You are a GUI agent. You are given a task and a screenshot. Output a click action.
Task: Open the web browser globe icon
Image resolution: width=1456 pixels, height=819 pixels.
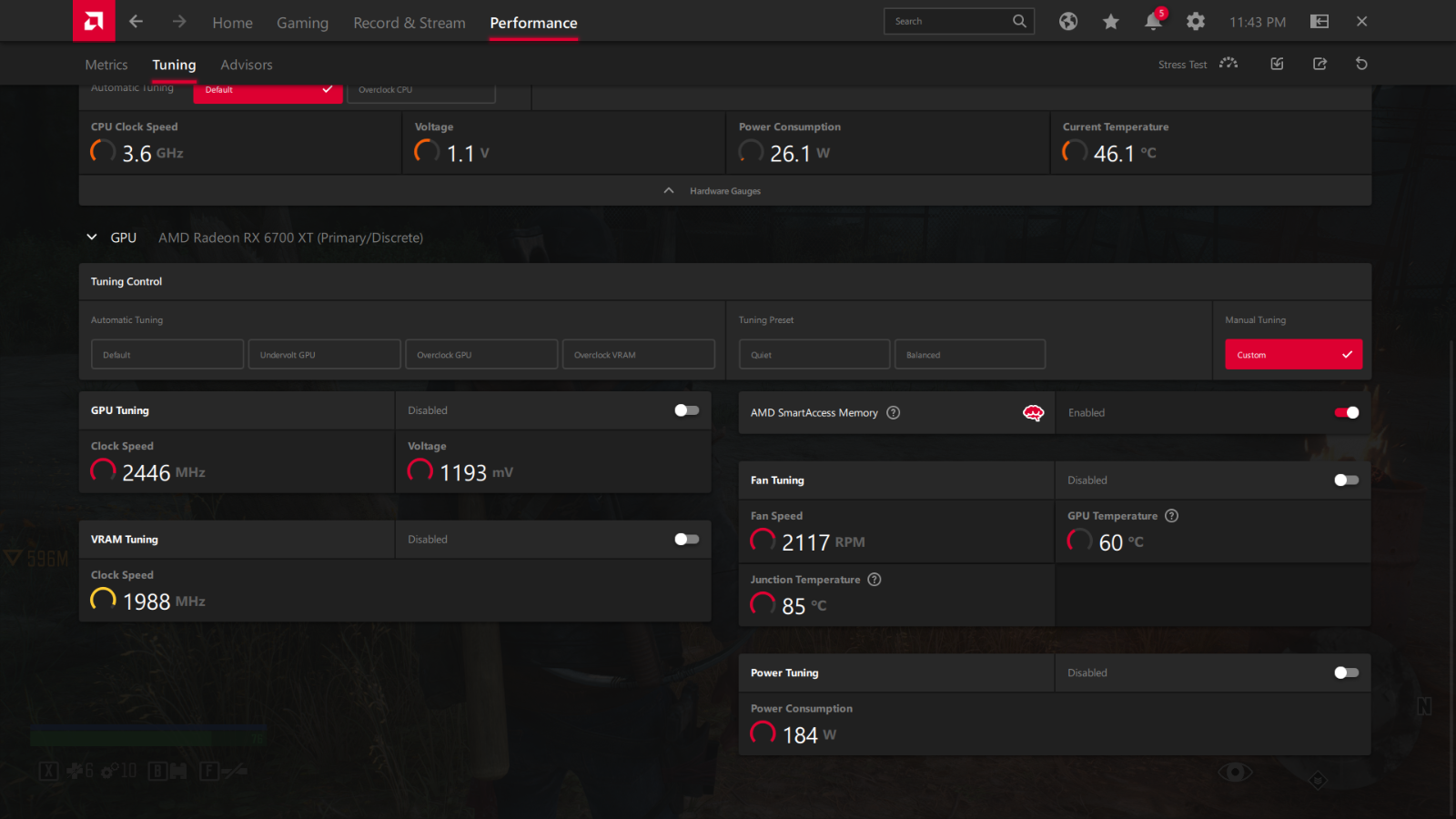(1068, 21)
